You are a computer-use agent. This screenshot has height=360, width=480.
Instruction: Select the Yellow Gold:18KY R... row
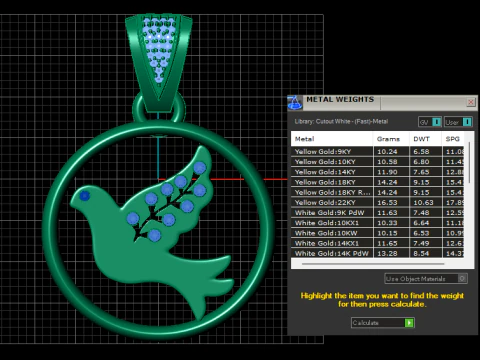[377, 192]
